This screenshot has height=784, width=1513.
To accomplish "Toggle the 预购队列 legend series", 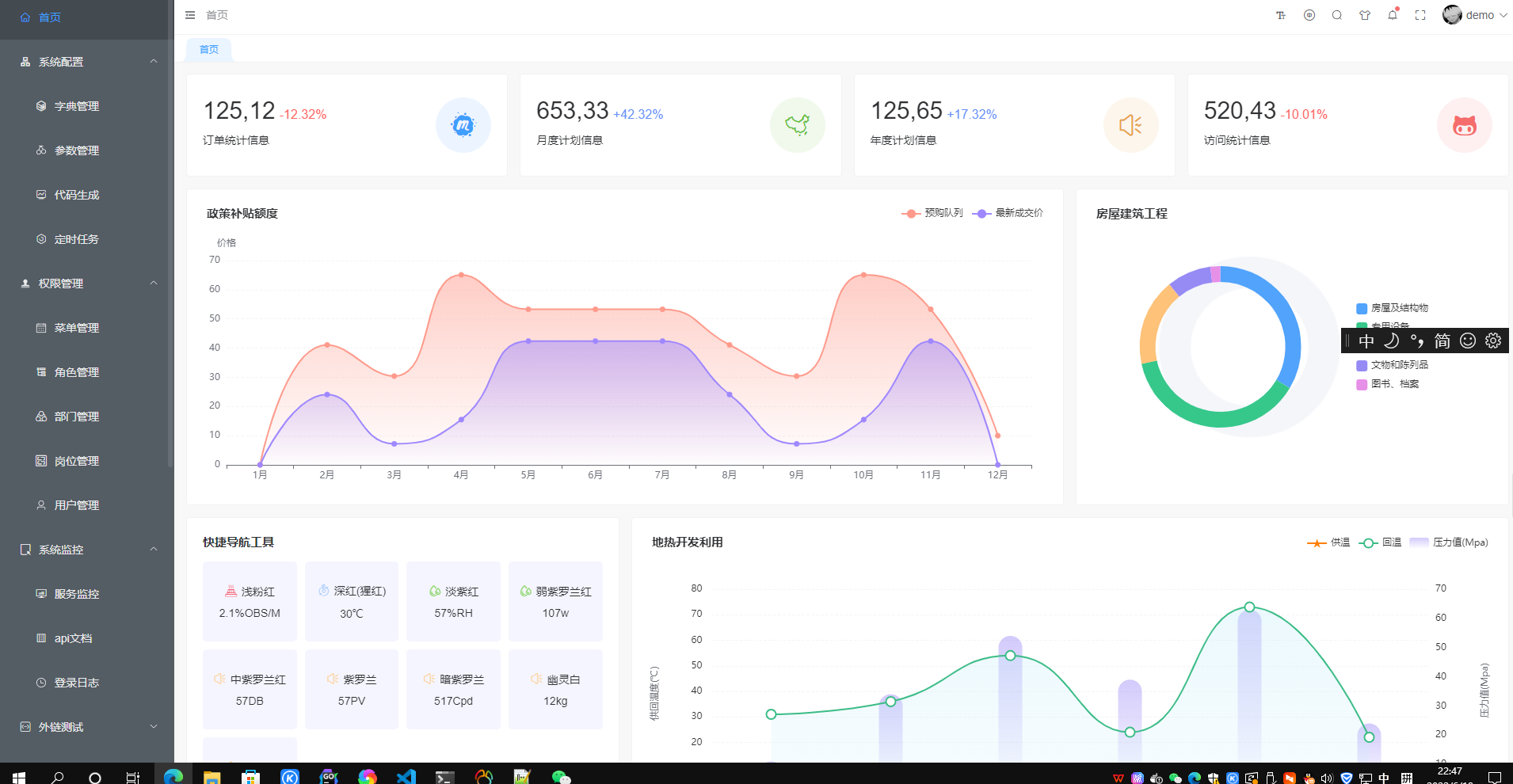I will 932,213.
